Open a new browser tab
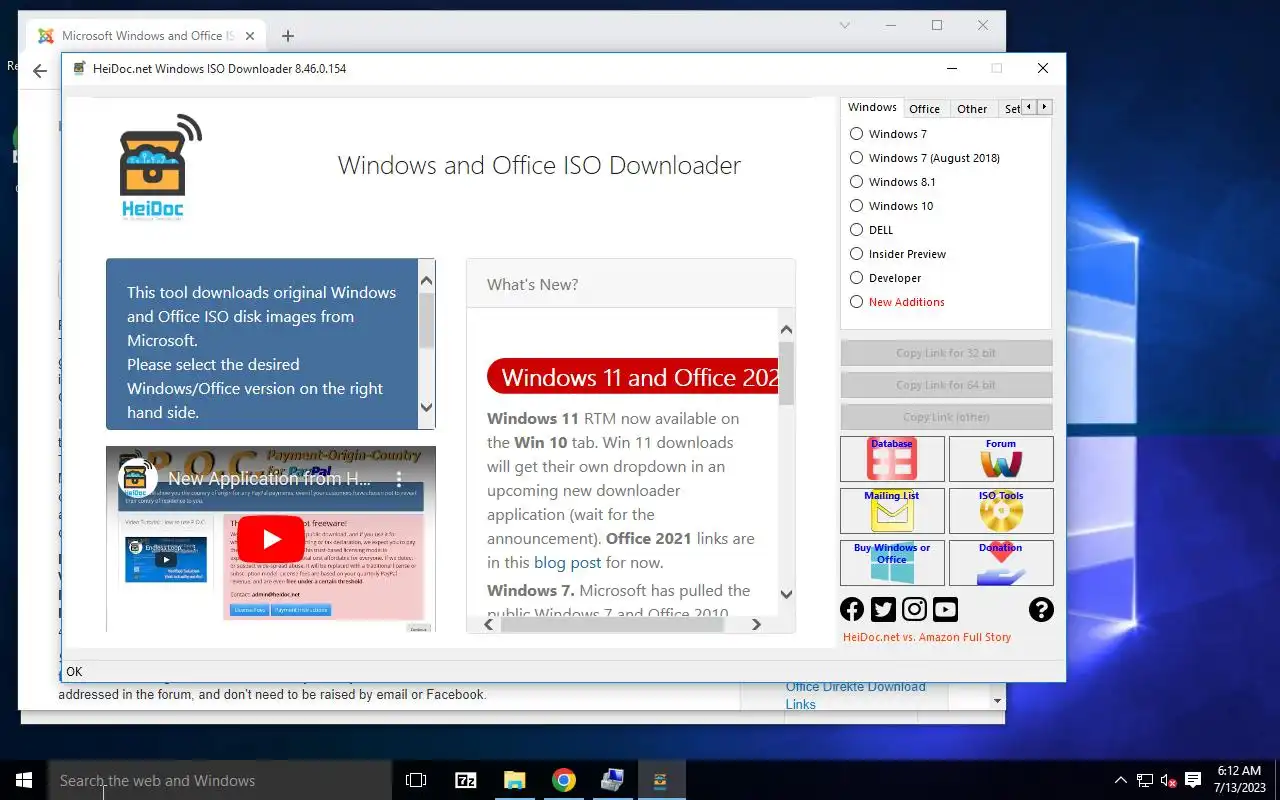Screen dimensions: 1280x800 point(288,36)
